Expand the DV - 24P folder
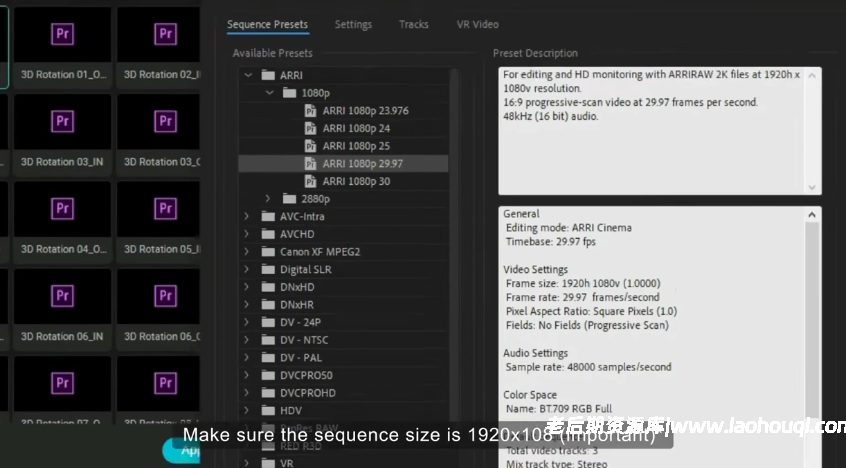846x468 pixels. 247,322
